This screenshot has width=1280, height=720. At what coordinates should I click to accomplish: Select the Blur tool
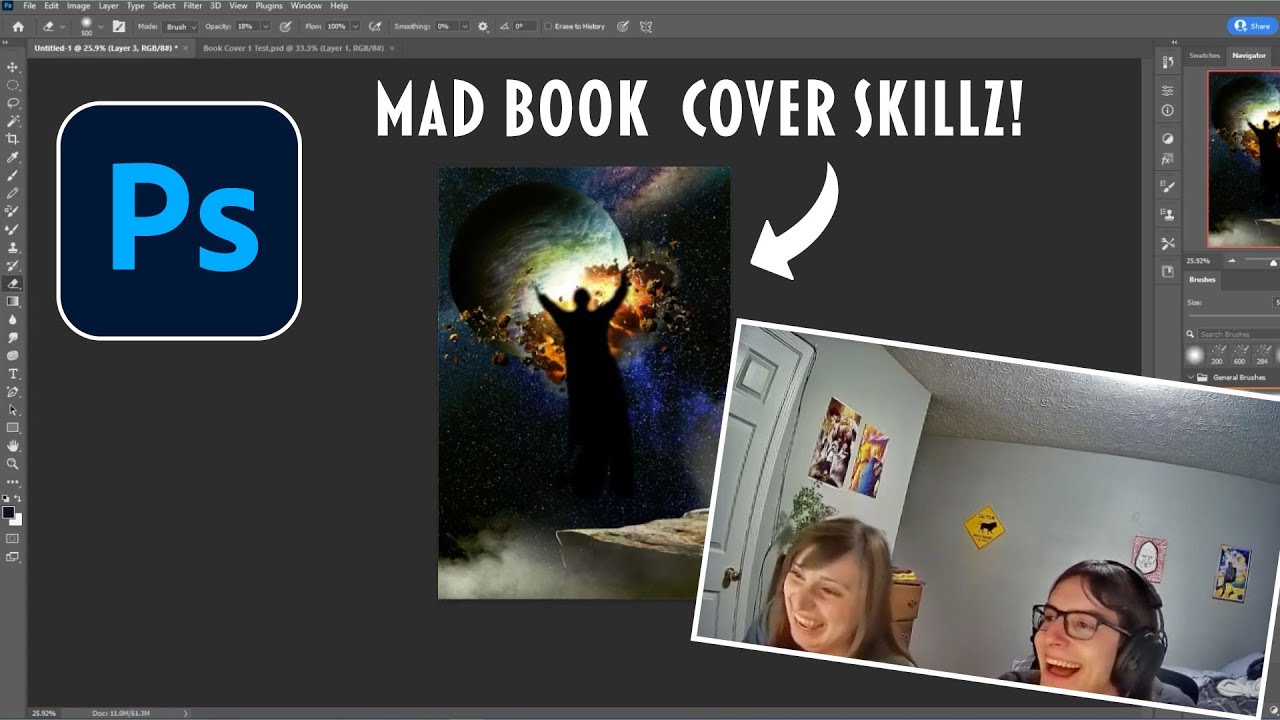tap(13, 319)
